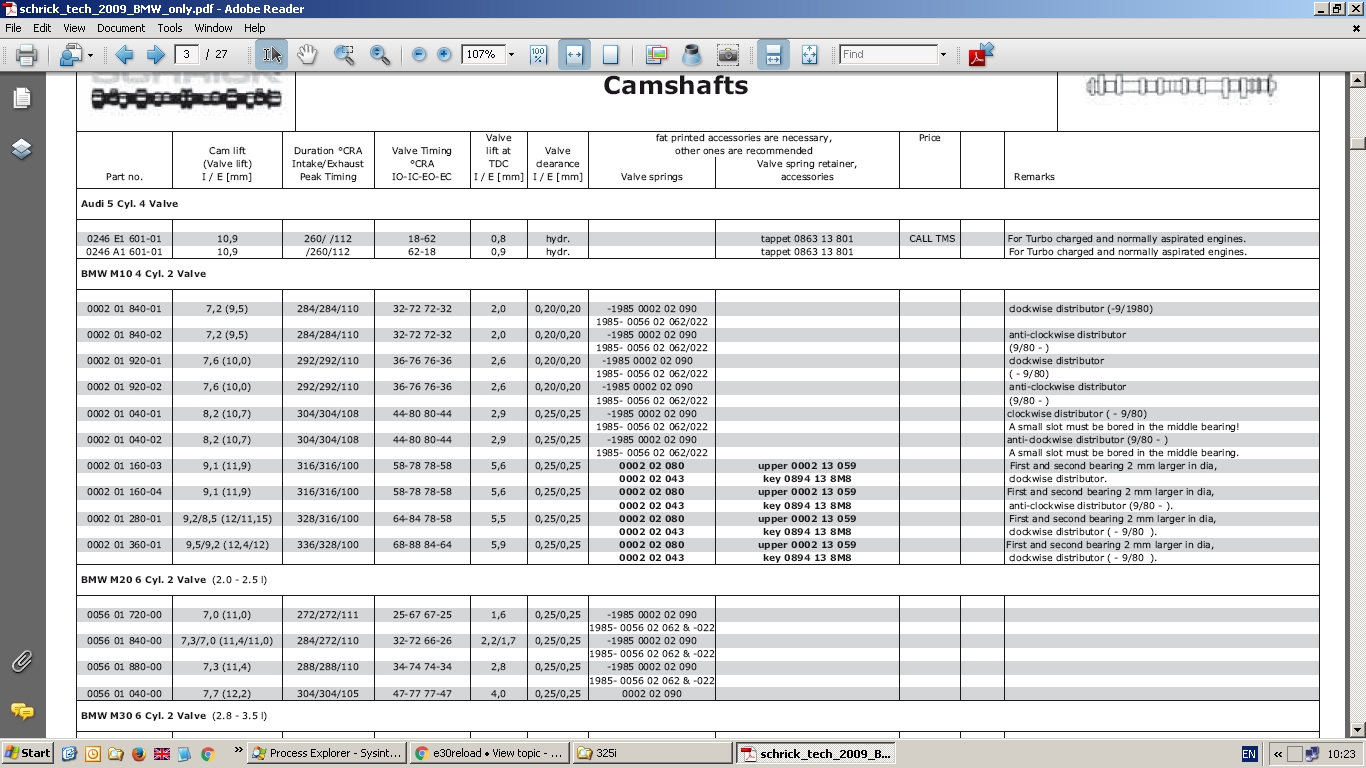Choose the Hand tool

point(307,55)
